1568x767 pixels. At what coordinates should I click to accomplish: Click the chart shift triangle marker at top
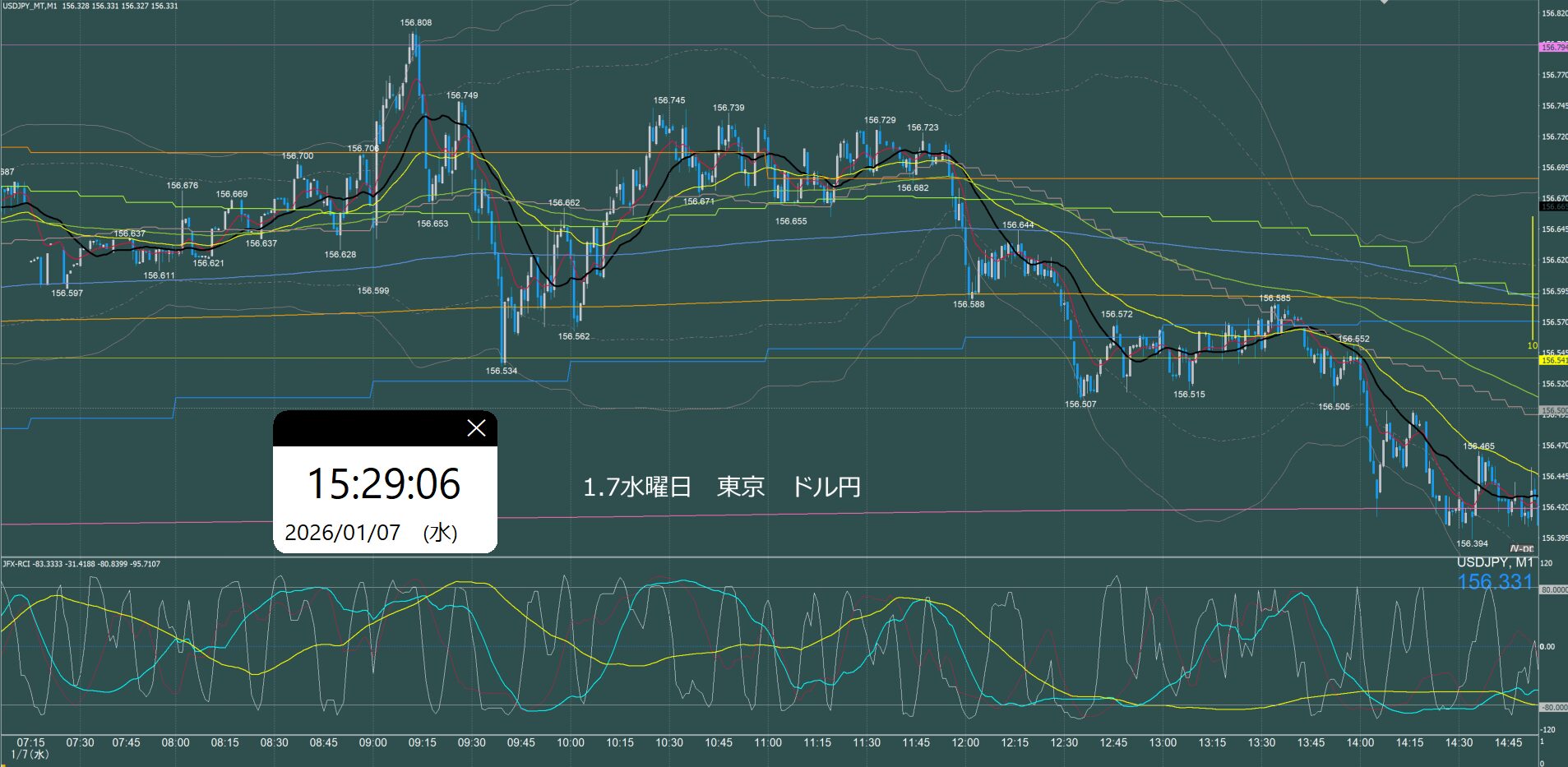point(1384,2)
